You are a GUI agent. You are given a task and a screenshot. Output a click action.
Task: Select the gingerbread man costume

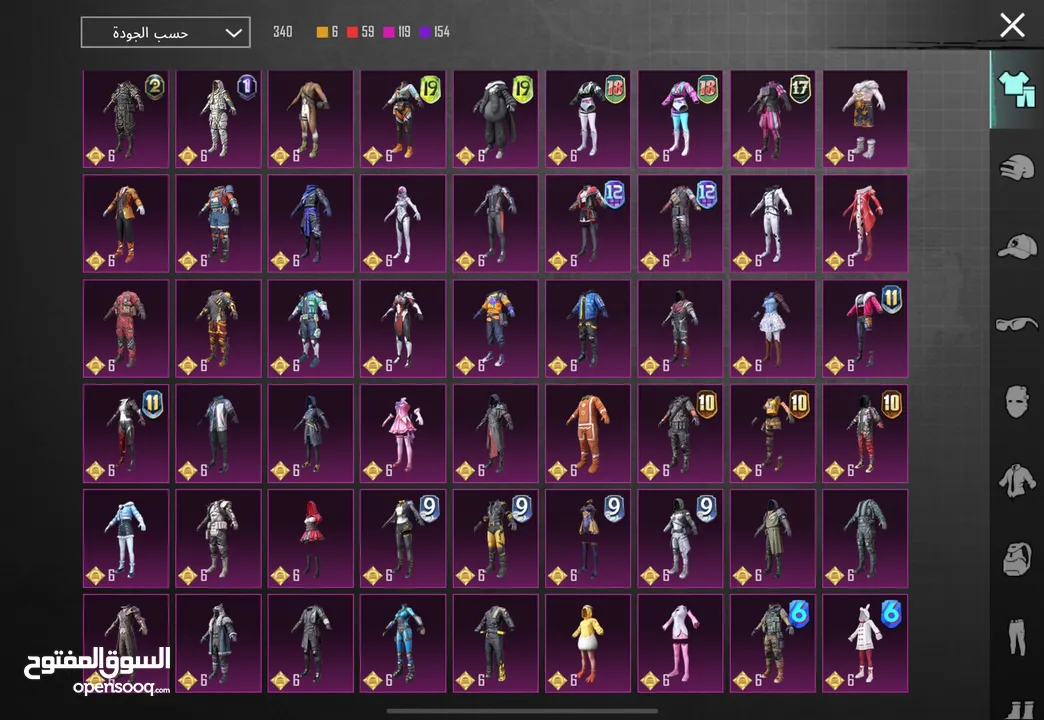(x=588, y=433)
